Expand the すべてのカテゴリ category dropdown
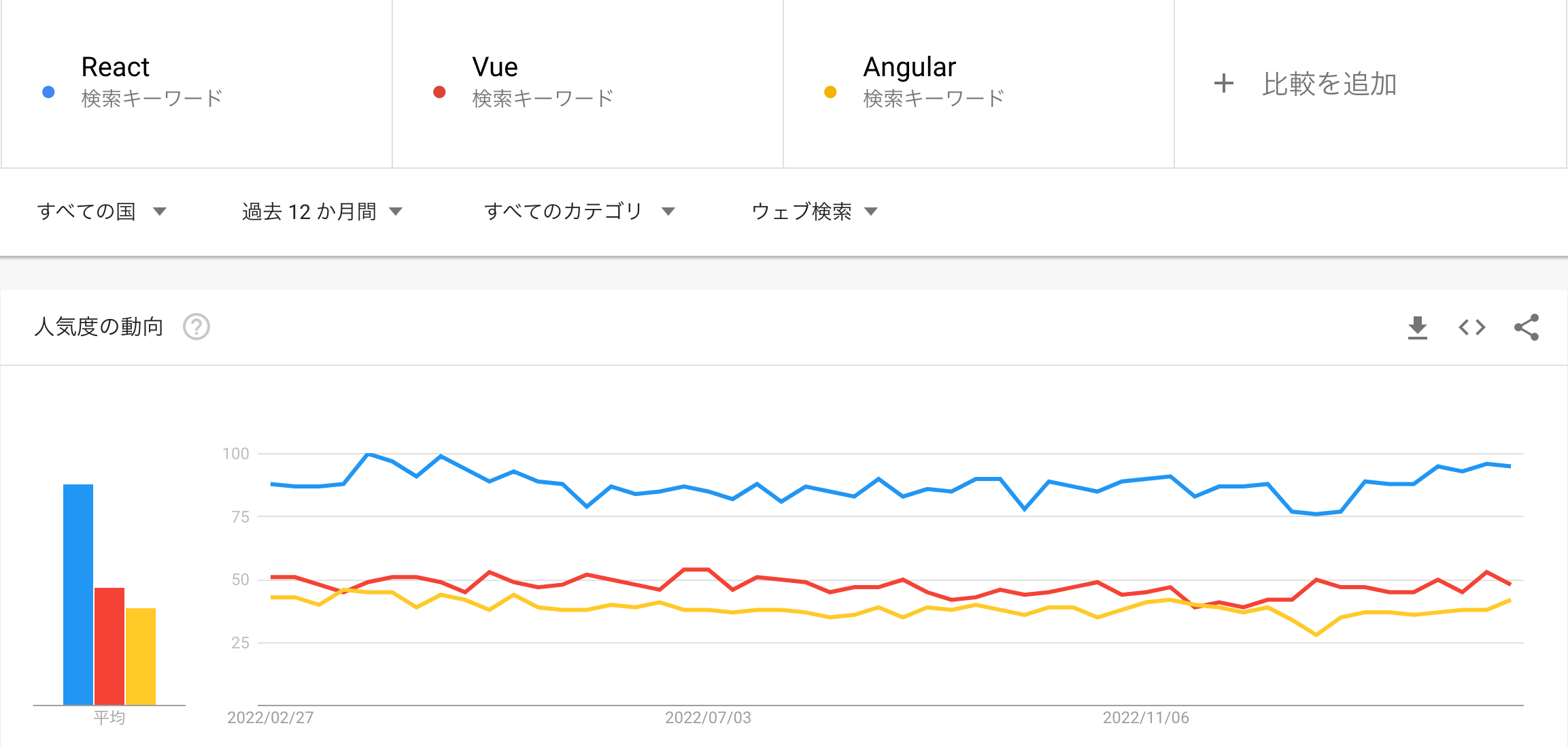This screenshot has width=1568, height=747. click(579, 212)
